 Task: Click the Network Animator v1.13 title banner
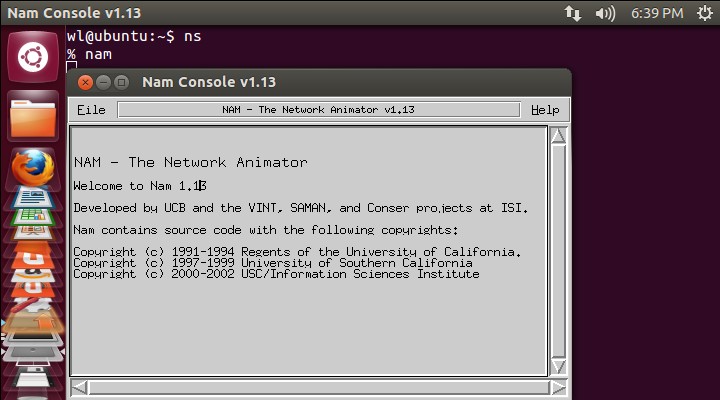click(319, 110)
